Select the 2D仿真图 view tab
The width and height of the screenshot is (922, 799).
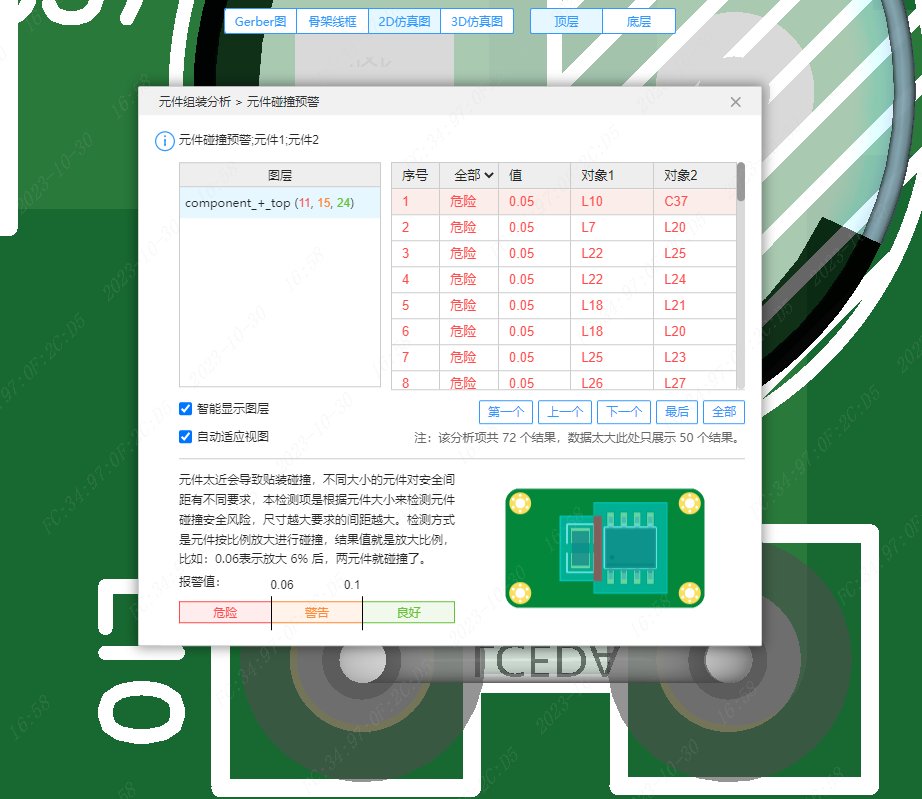coord(405,21)
